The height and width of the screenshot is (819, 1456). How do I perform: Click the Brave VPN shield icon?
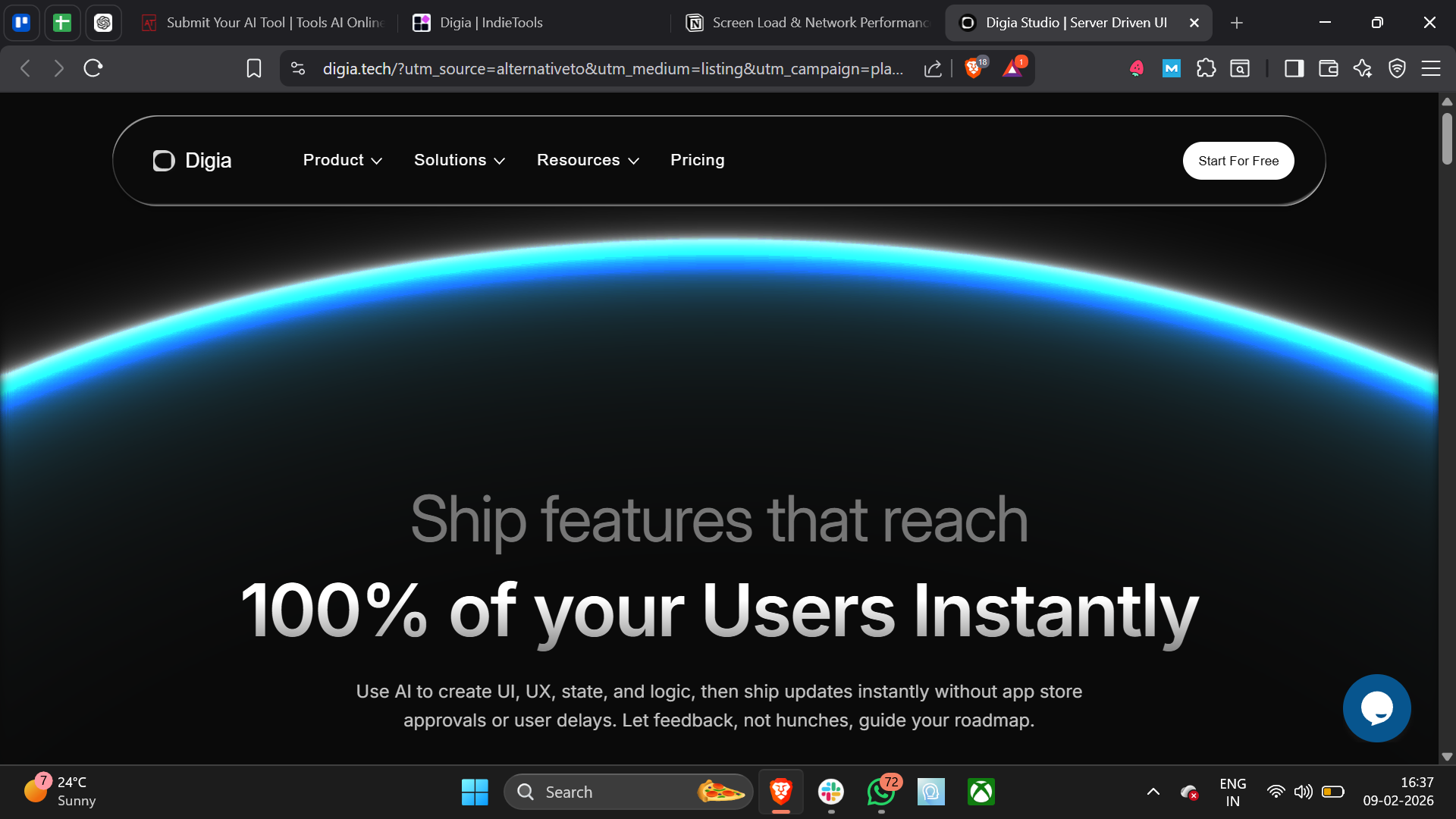tap(1397, 68)
